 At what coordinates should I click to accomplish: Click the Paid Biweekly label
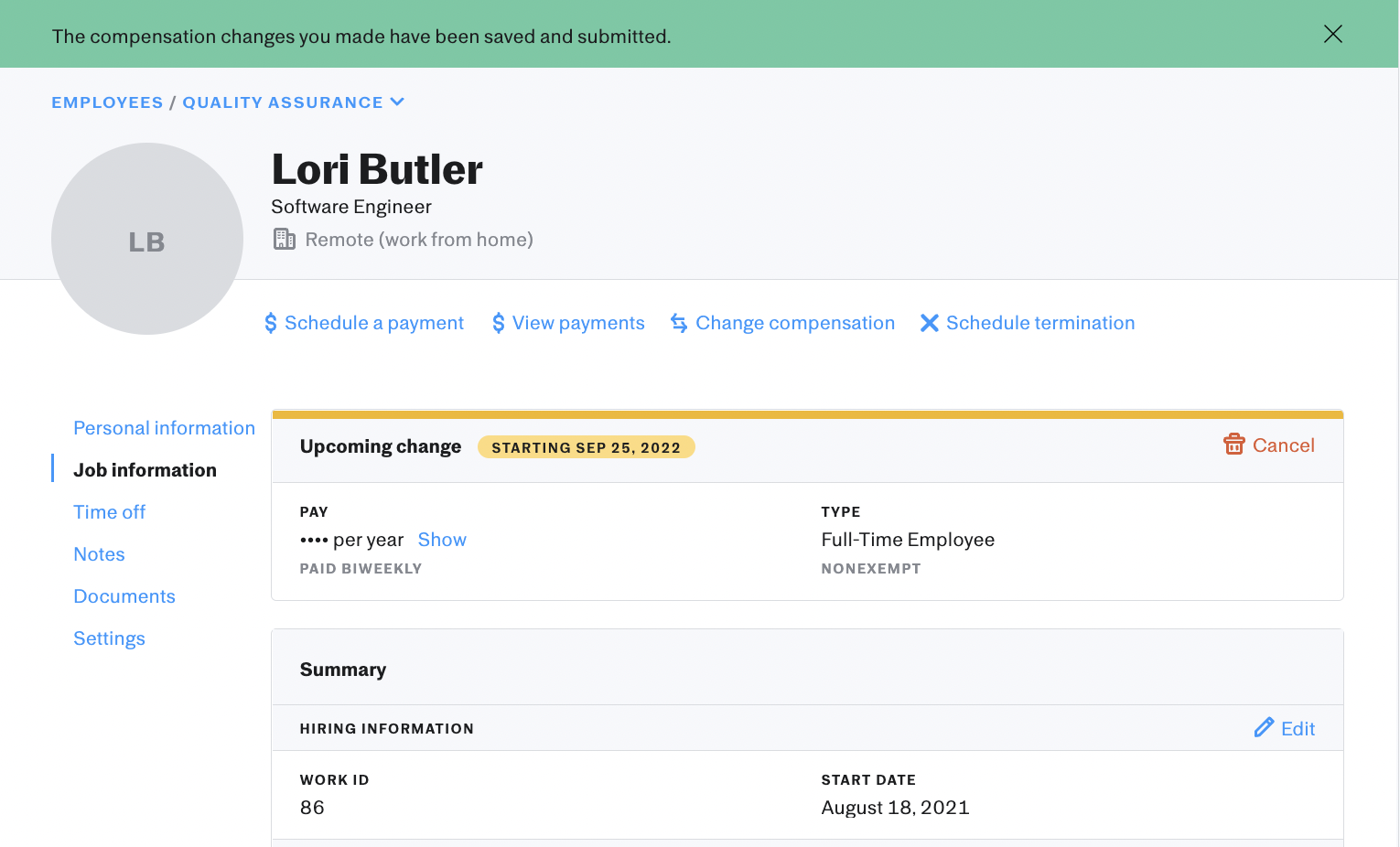361,569
